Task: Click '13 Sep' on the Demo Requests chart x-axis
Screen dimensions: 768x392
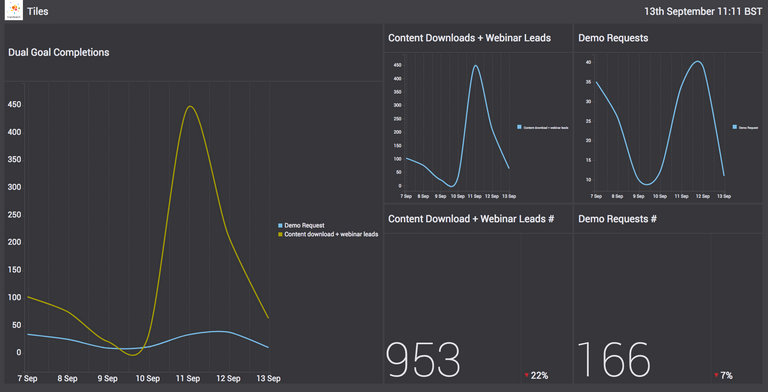Action: click(724, 196)
